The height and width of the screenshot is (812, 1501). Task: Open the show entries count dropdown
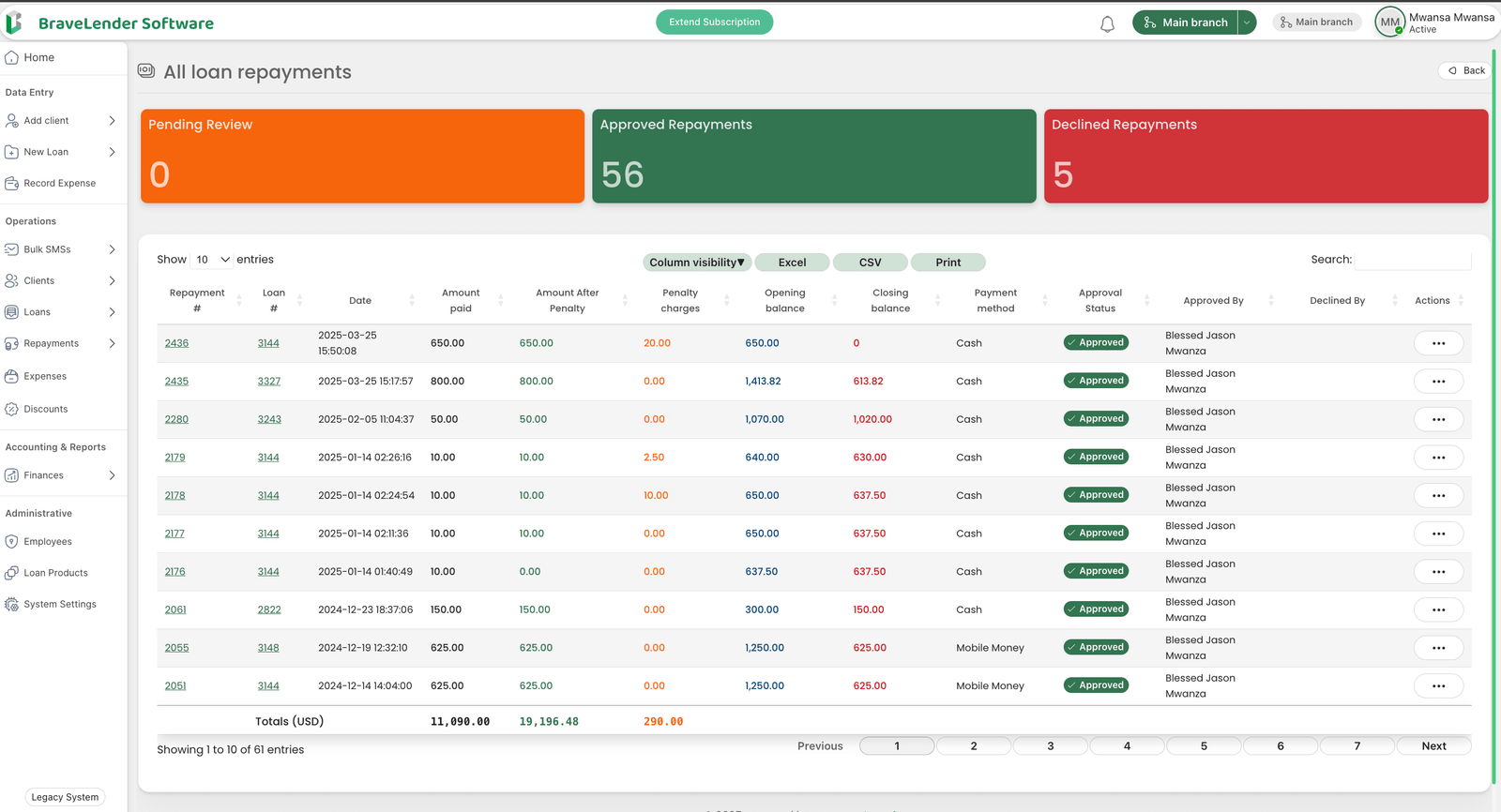[x=212, y=260]
